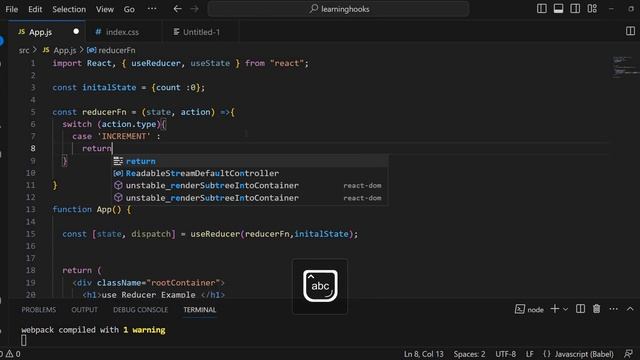Toggle the bottom panel layout icon

(558, 9)
